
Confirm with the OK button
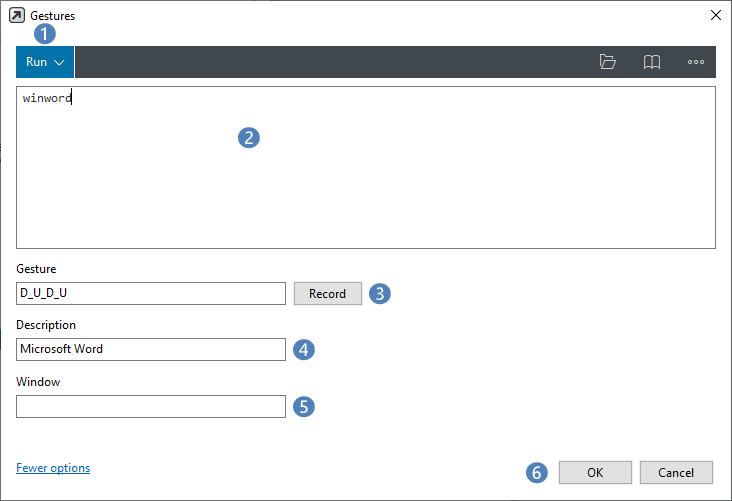point(595,472)
